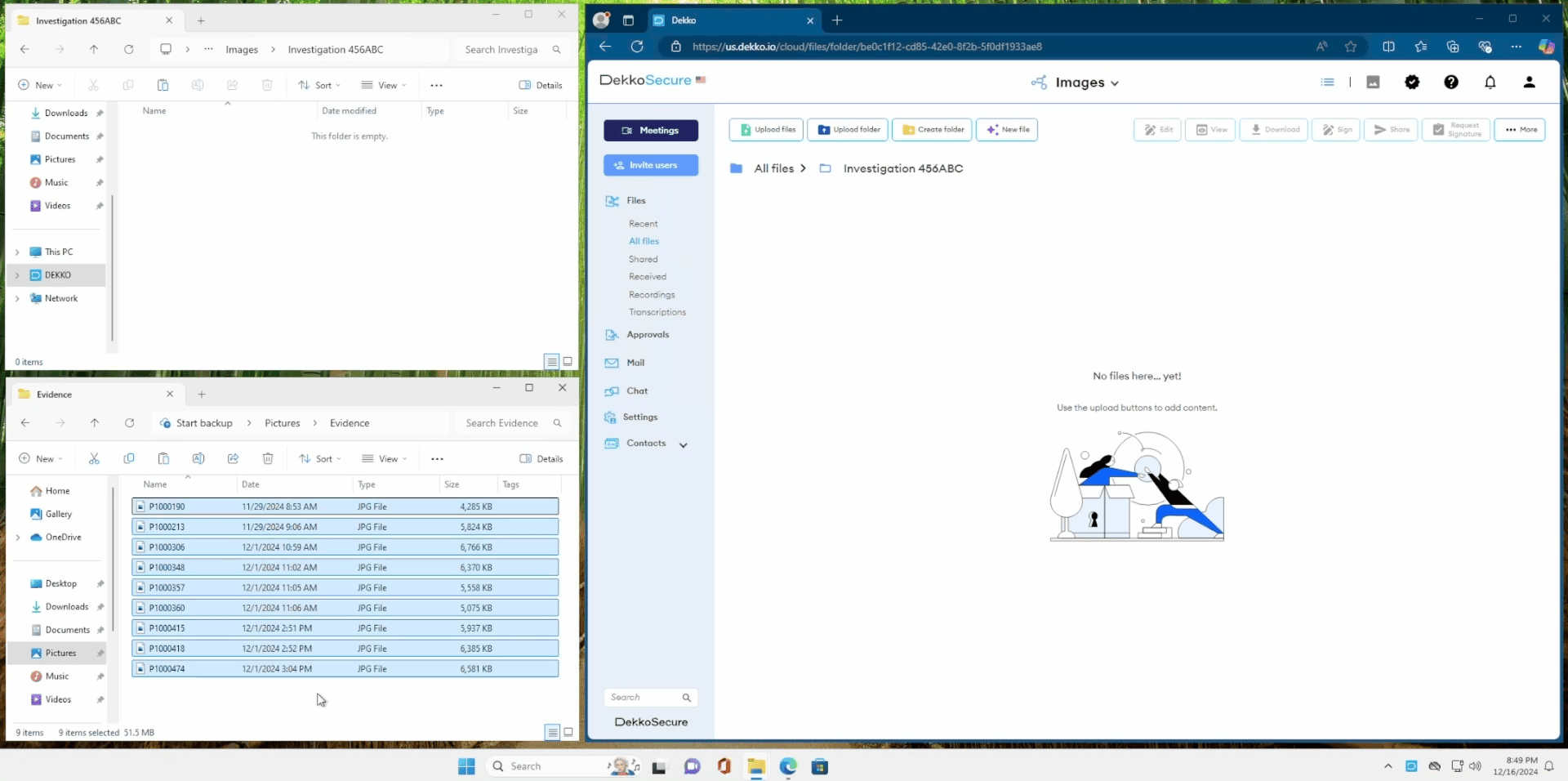
Task: Click the Share icon in Evidence window
Action: pyautogui.click(x=233, y=459)
